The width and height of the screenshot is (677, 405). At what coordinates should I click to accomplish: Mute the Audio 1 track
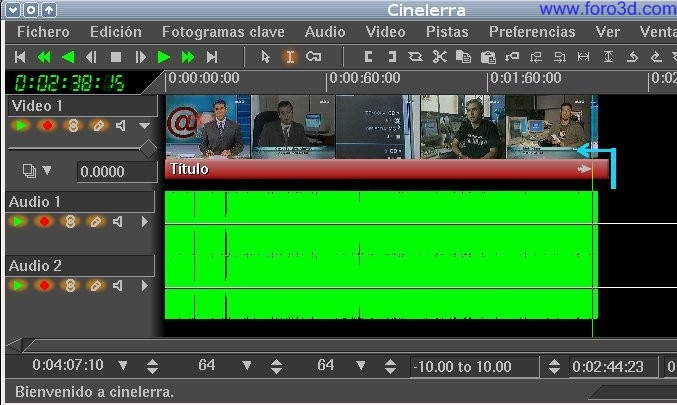pyautogui.click(x=117, y=221)
